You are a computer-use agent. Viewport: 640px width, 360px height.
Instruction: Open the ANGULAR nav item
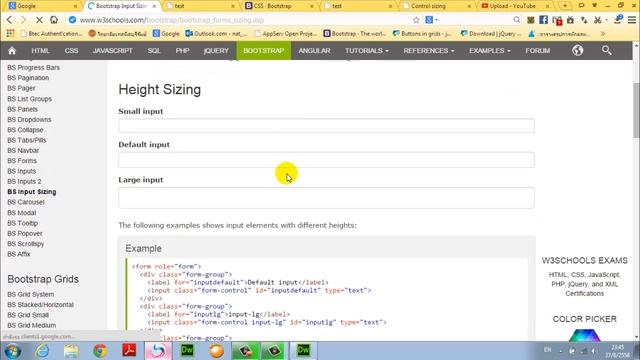314,51
